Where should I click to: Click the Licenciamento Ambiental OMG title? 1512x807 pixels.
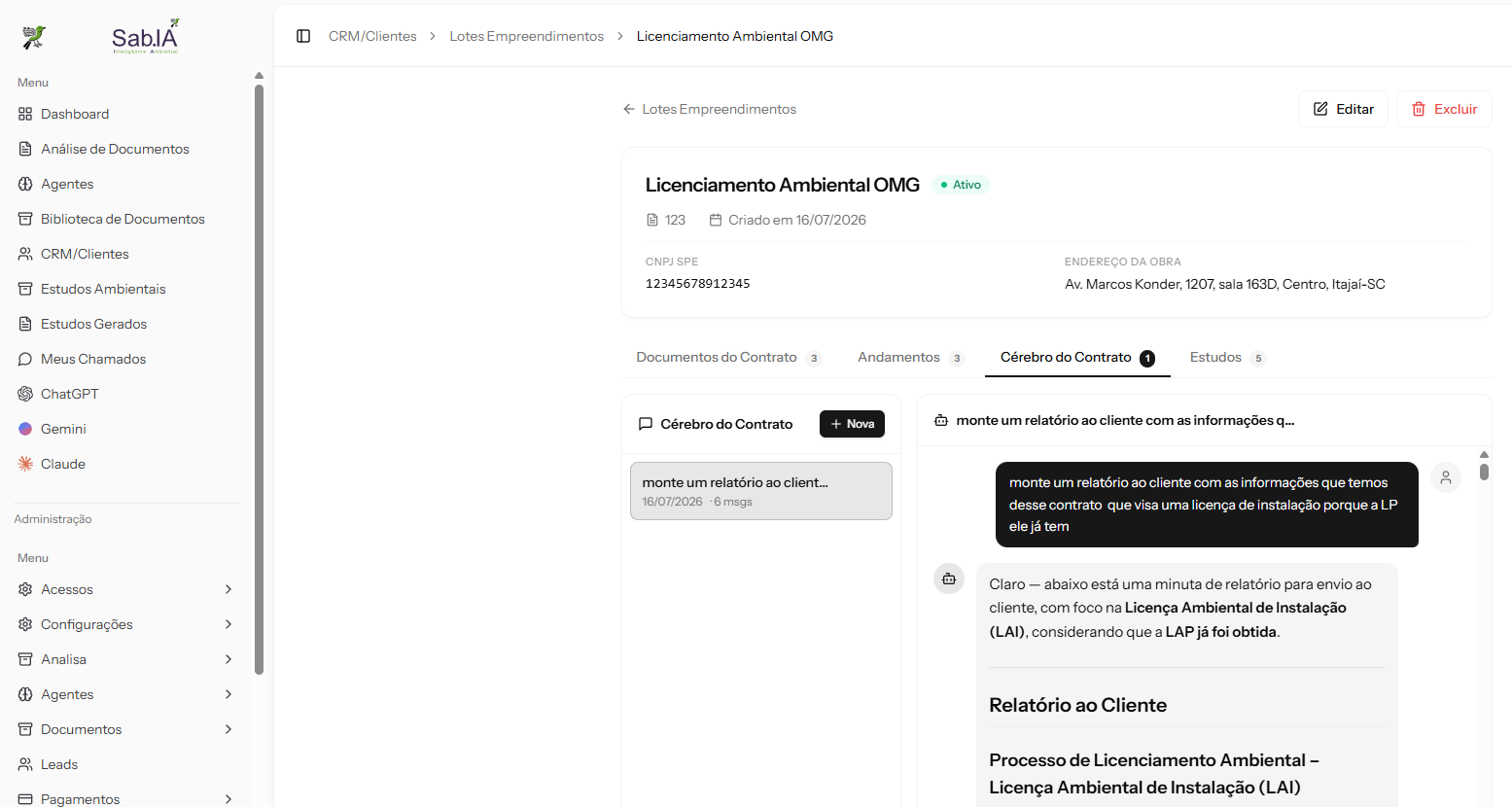point(782,185)
